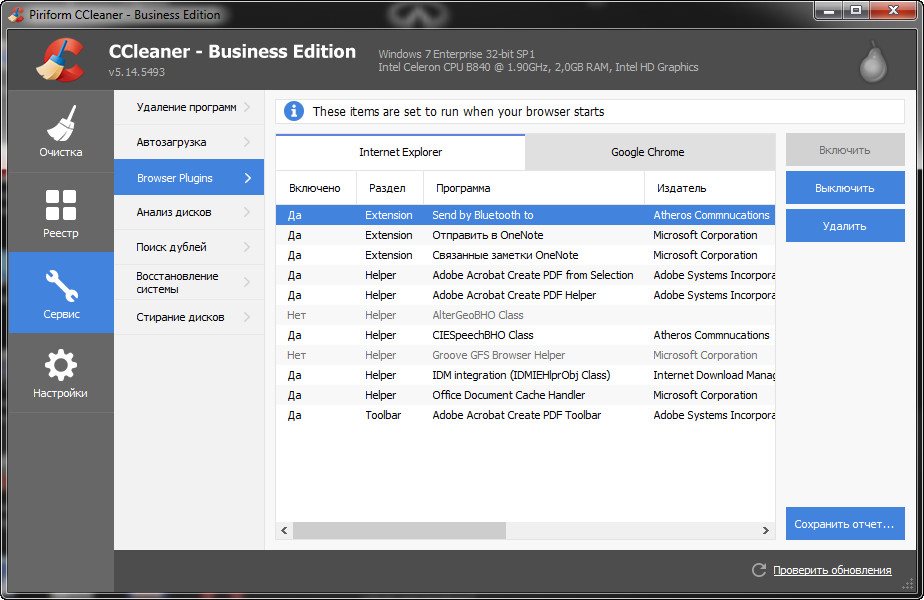Viewport: 924px width, 600px height.
Task: Open Стирание дисков drive wiper
Action: tap(189, 317)
